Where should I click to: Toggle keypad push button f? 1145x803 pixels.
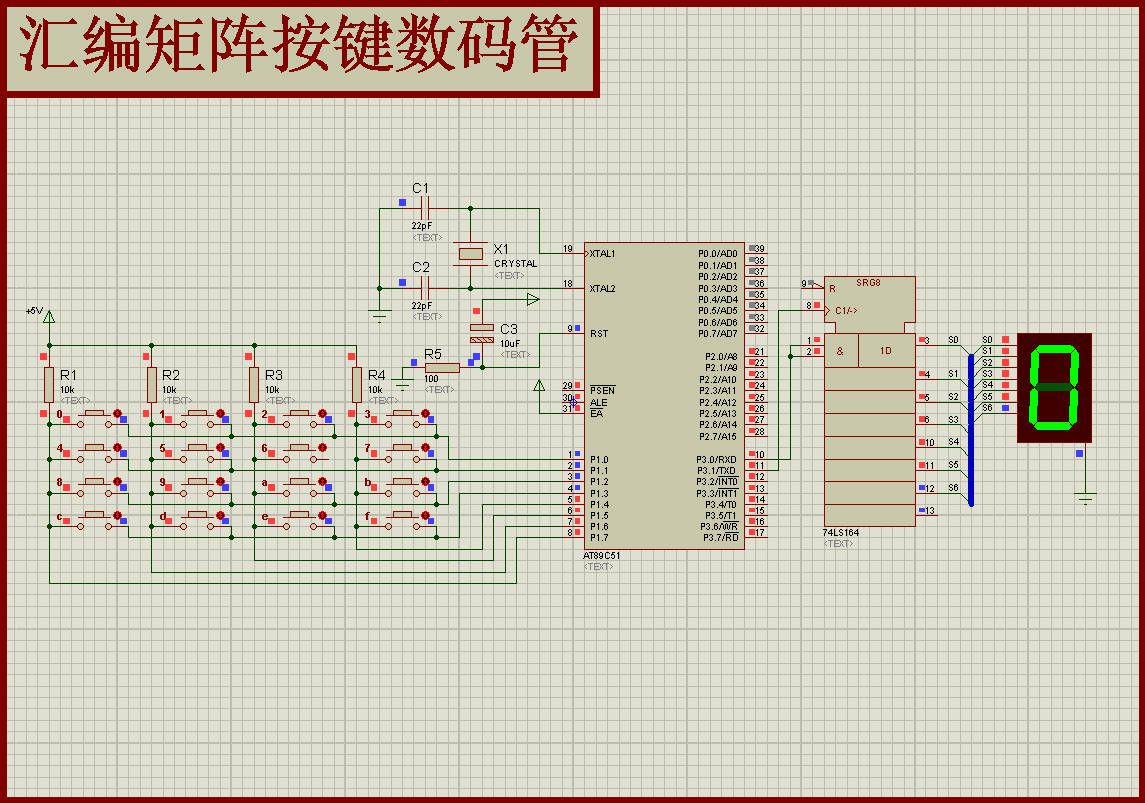pyautogui.click(x=404, y=519)
